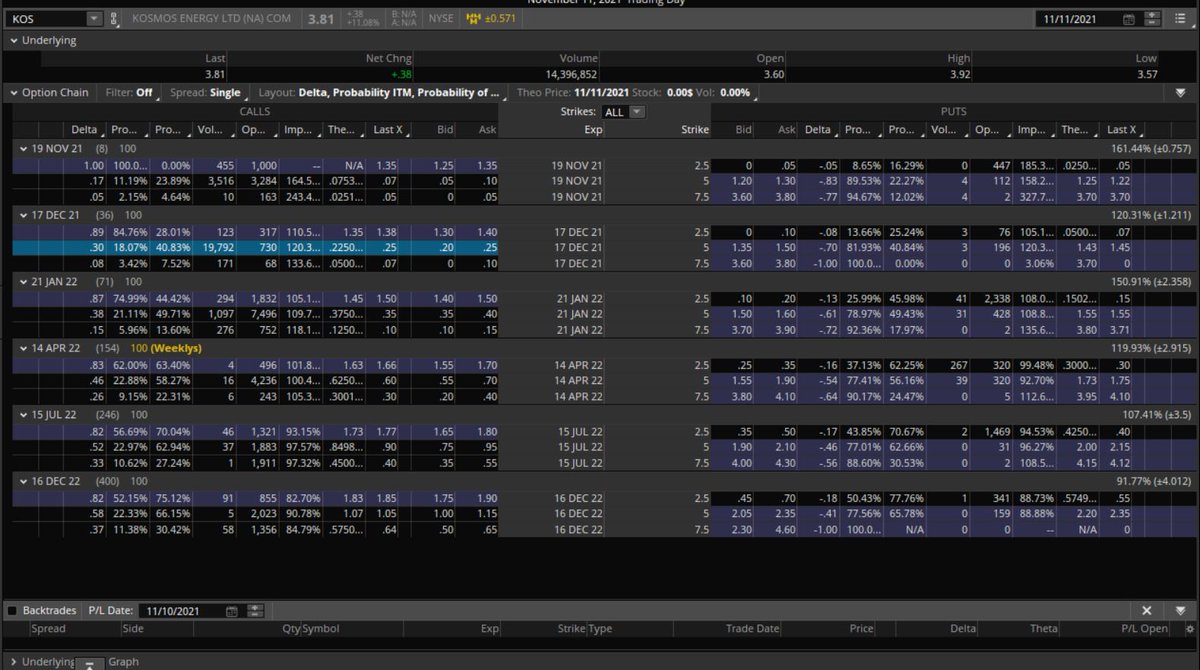Click the symbol link chain icon

coord(113,19)
